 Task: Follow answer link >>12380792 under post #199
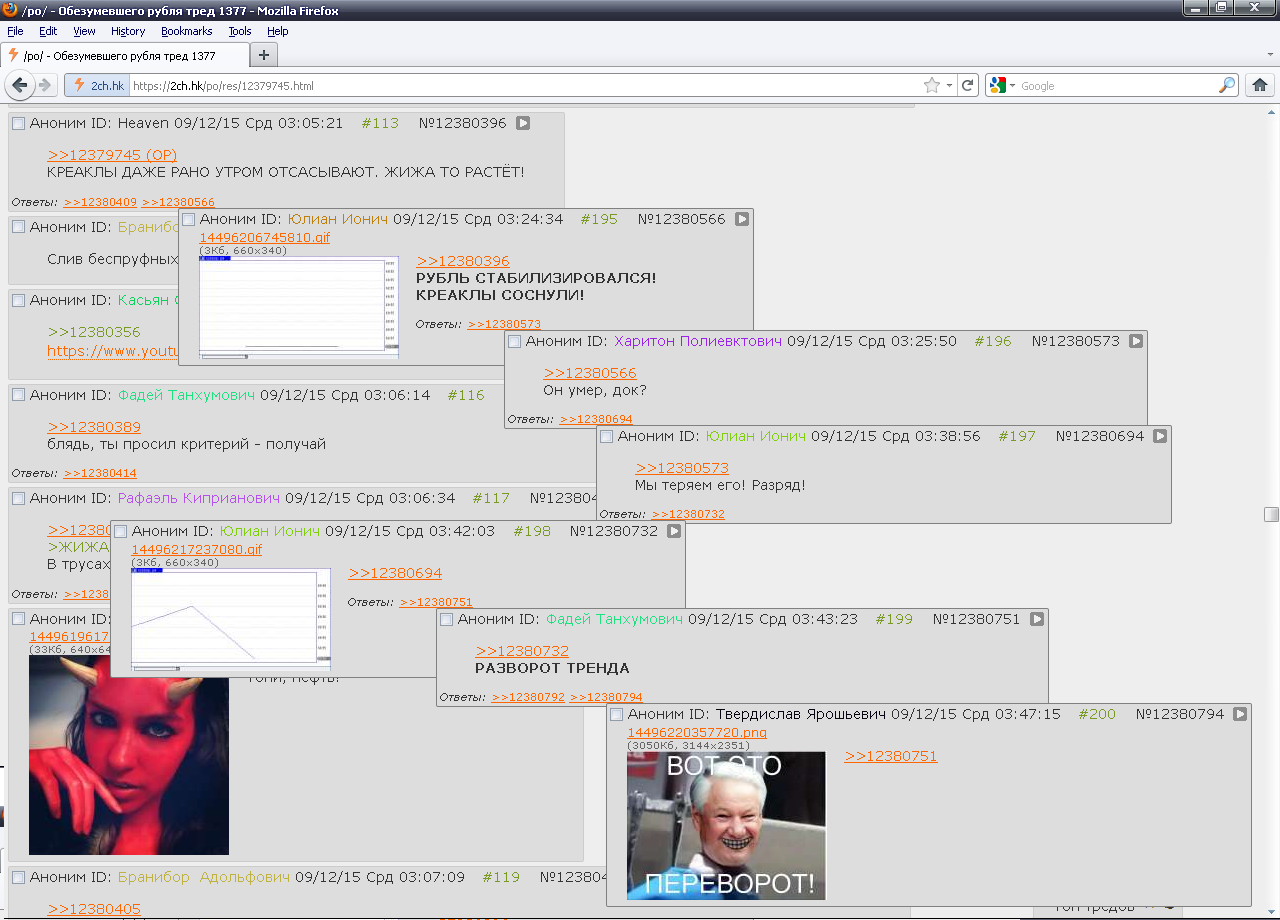coord(528,697)
